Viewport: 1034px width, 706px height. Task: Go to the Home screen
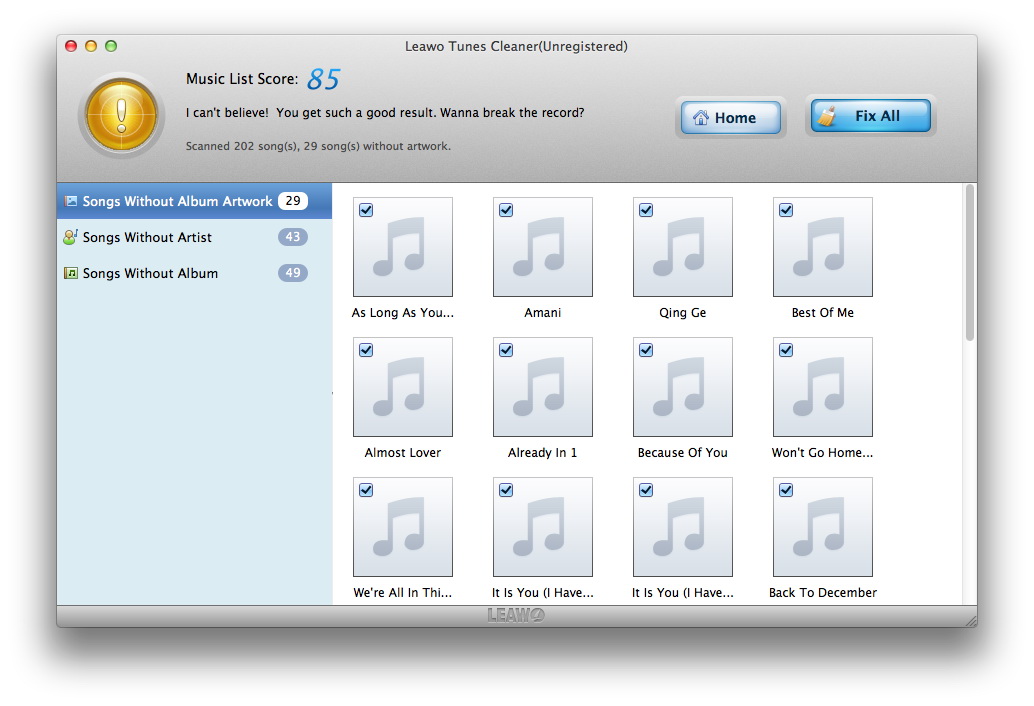731,118
